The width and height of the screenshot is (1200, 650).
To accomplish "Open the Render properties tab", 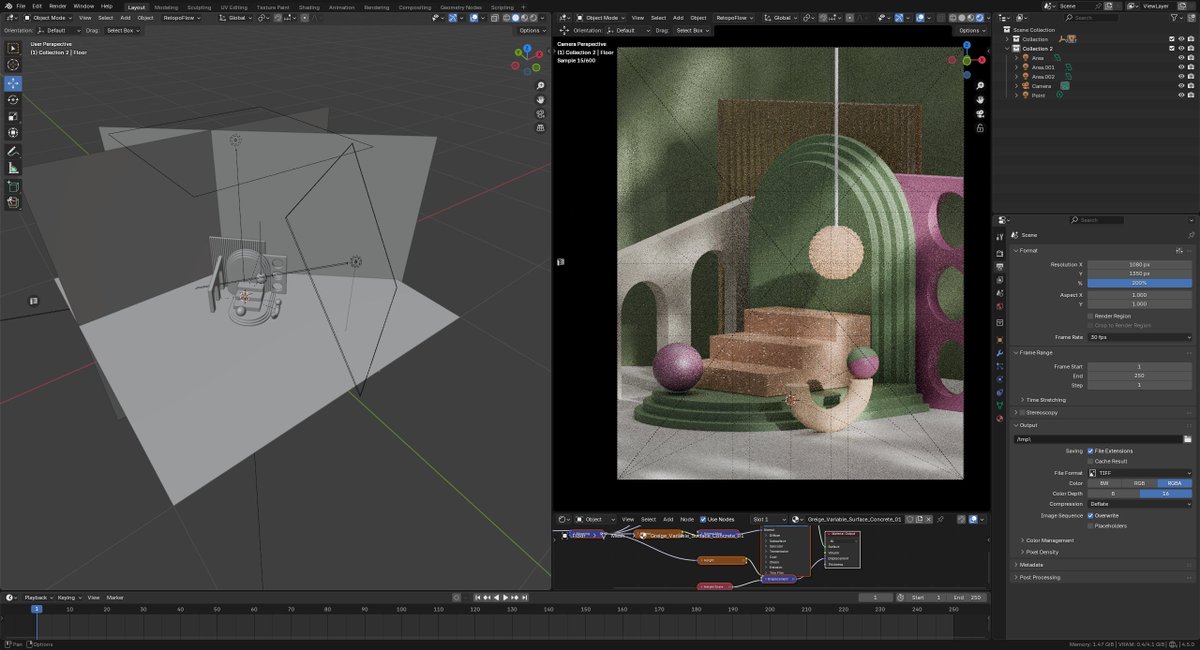I will point(1000,253).
